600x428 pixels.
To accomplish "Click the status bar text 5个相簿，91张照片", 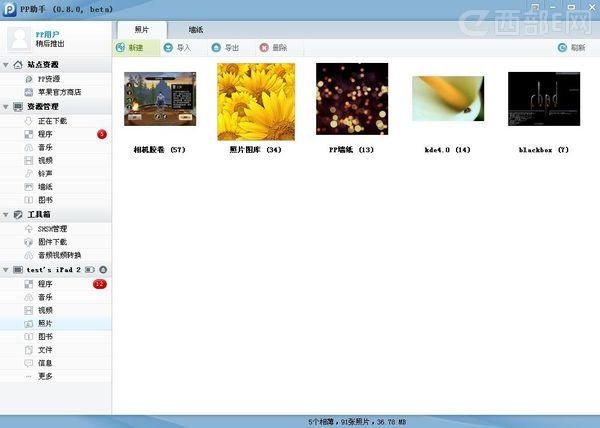I will (339, 422).
